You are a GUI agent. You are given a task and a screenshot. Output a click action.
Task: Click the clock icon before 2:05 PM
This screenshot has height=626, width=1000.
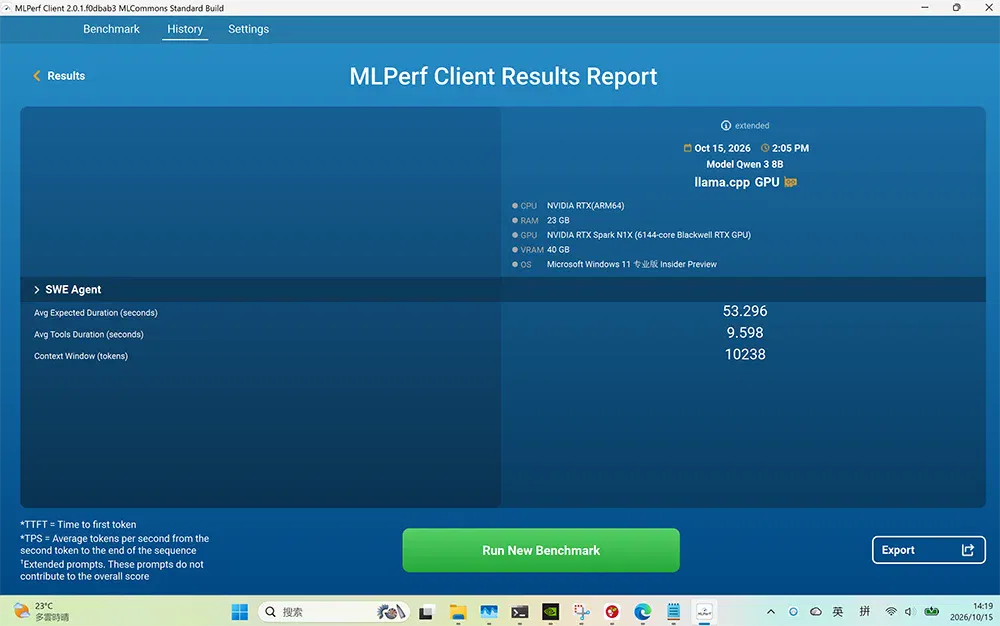pos(765,148)
